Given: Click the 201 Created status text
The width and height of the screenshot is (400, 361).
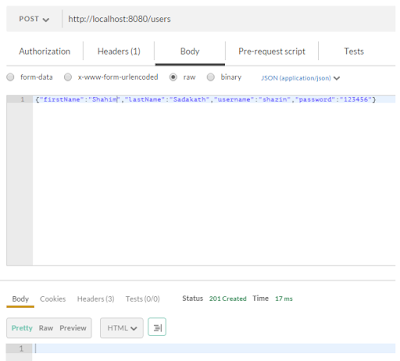Looking at the screenshot, I should click(x=228, y=299).
